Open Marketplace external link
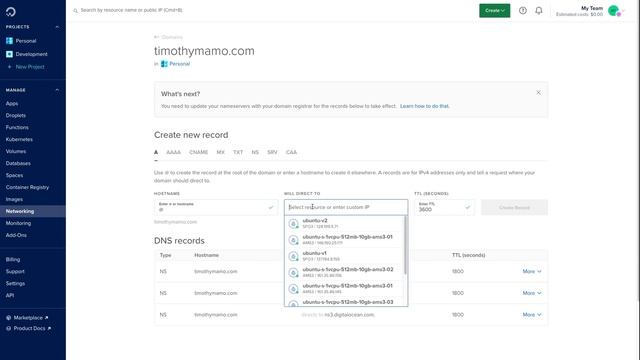640x360 pixels. (27, 318)
